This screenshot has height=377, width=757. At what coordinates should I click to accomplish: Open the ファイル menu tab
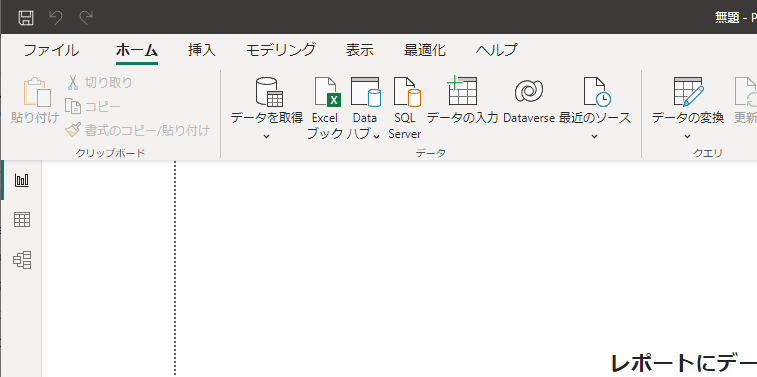pyautogui.click(x=51, y=50)
